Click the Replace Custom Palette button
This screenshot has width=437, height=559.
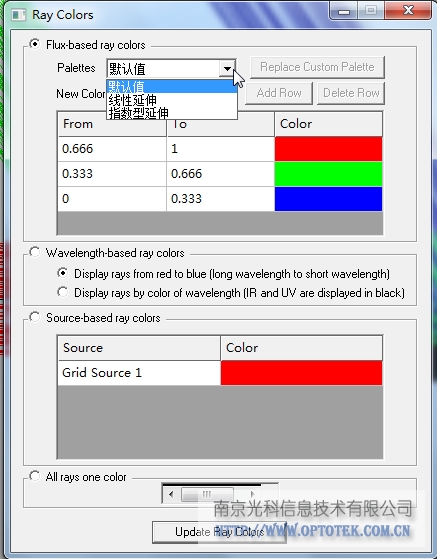pos(317,67)
